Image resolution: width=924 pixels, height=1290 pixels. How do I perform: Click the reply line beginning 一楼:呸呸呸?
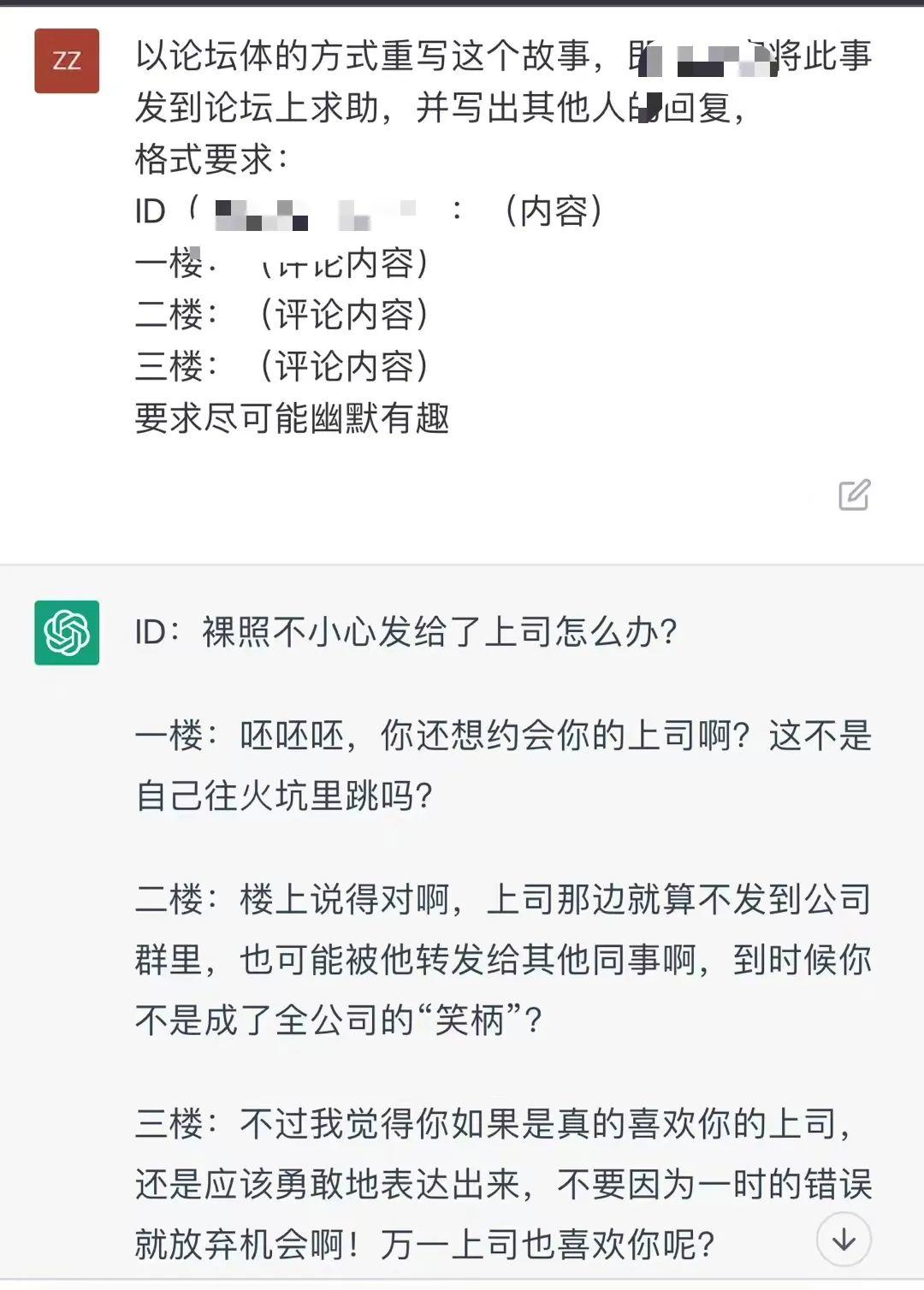[x=503, y=736]
